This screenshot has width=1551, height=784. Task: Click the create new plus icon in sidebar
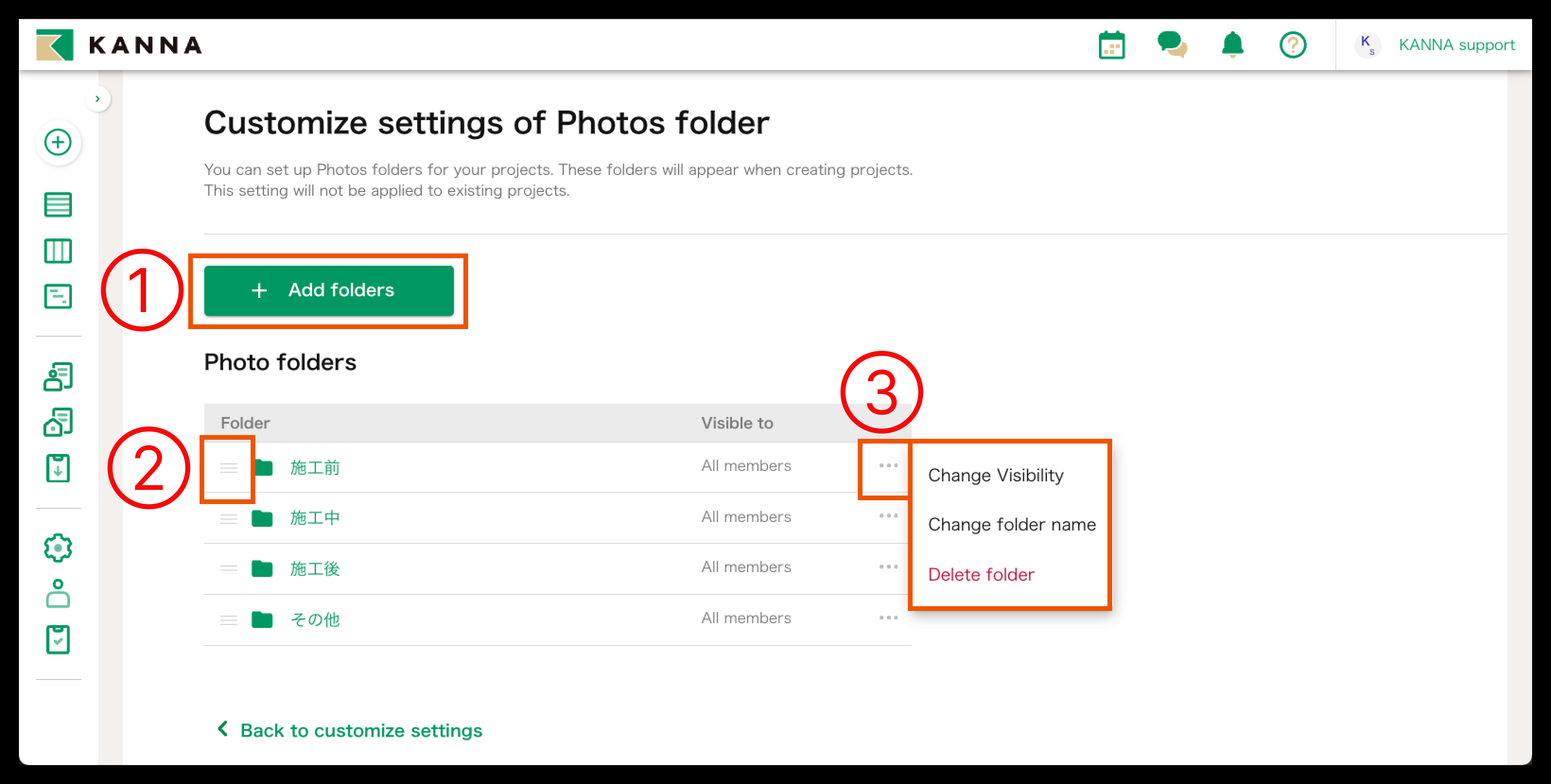(59, 143)
